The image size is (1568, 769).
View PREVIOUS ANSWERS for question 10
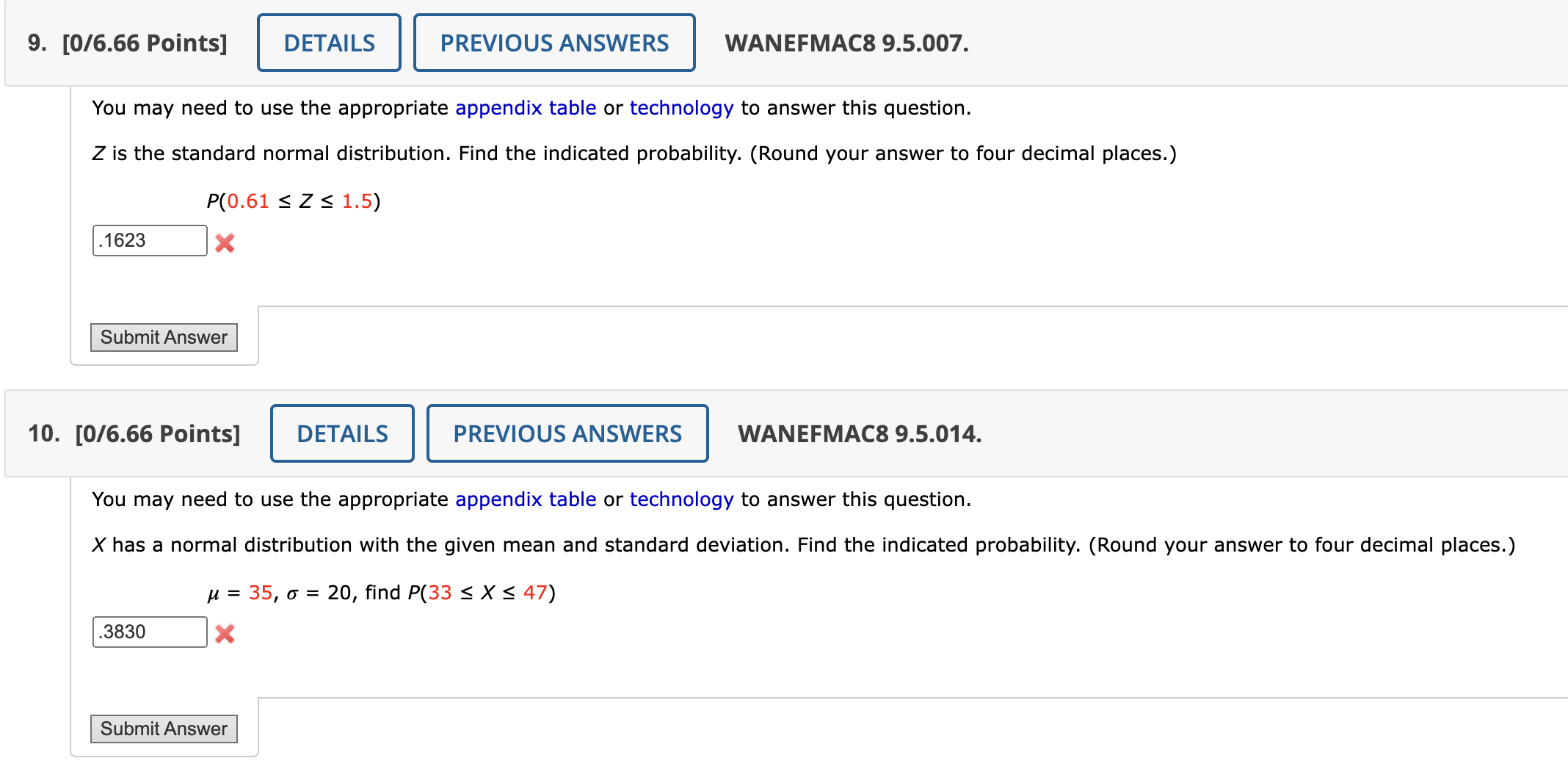[567, 433]
